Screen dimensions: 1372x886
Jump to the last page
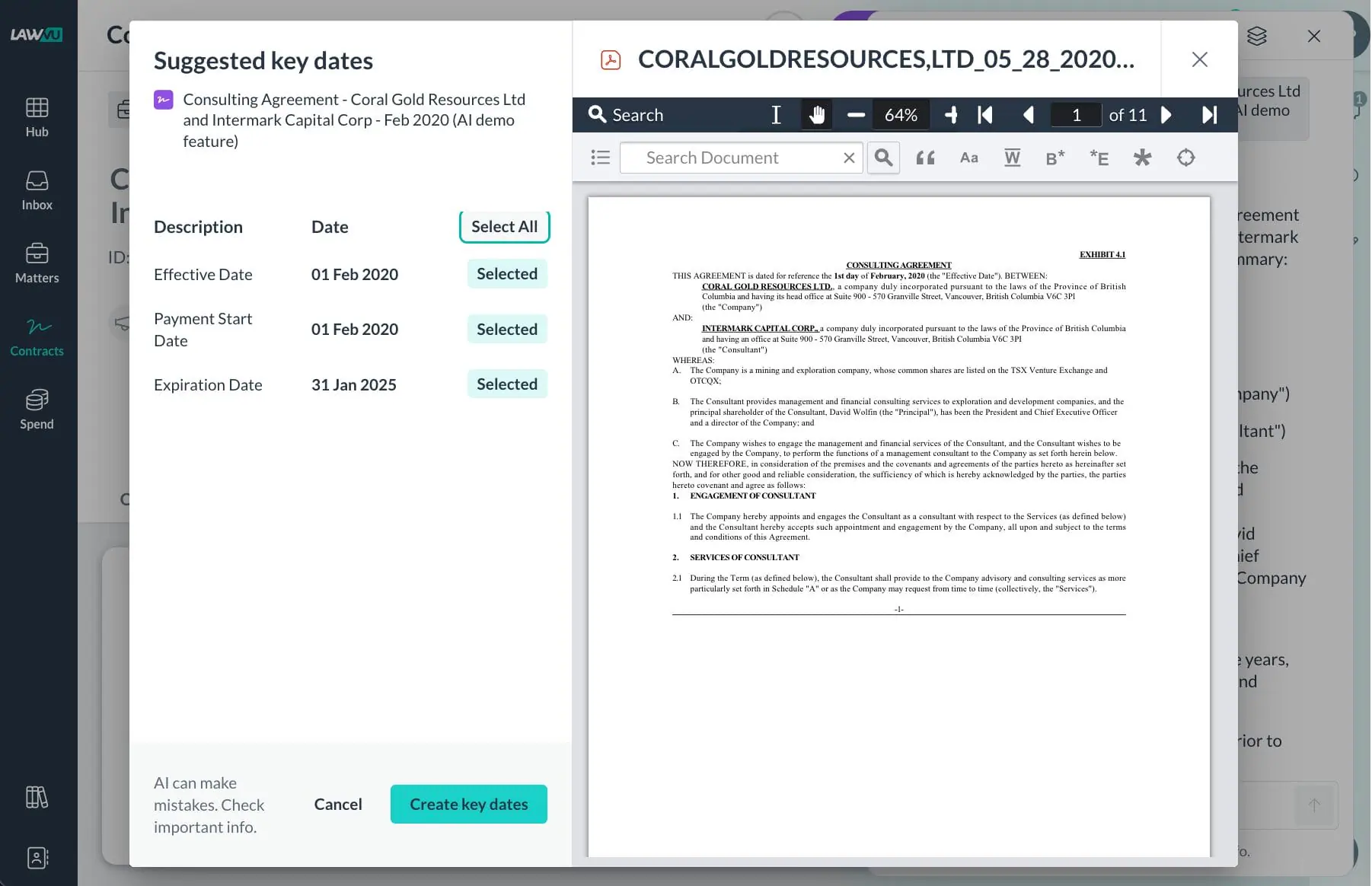point(1210,115)
